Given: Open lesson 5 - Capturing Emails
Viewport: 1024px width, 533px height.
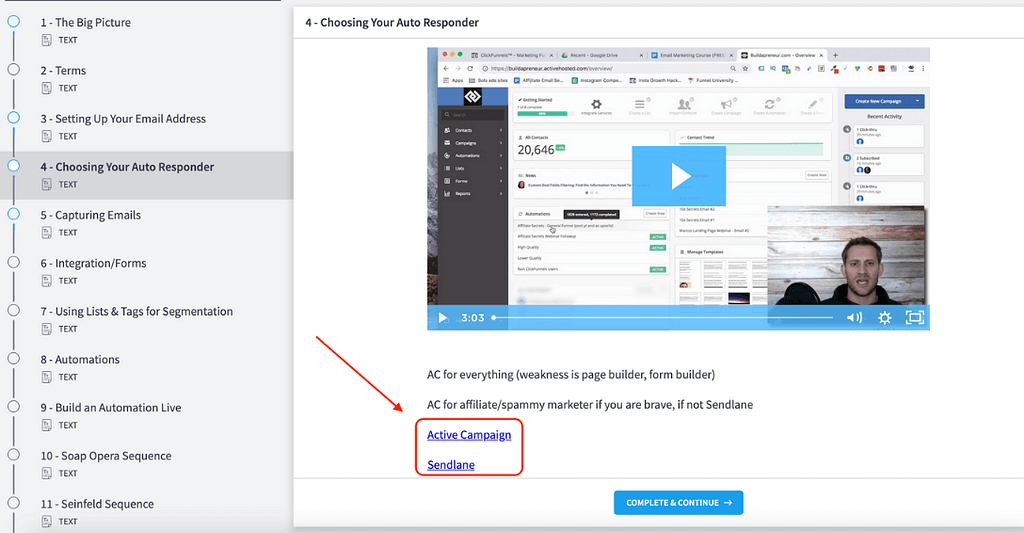Looking at the screenshot, I should pyautogui.click(x=91, y=216).
